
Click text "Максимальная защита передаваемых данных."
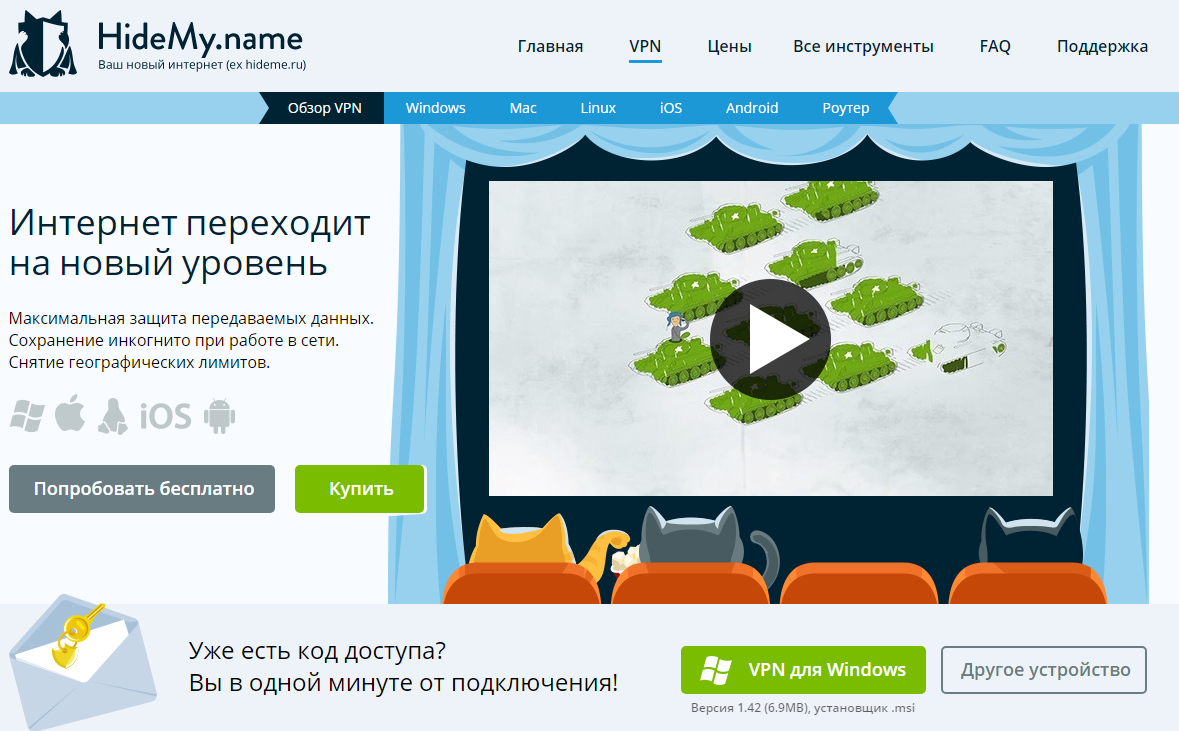[191, 319]
